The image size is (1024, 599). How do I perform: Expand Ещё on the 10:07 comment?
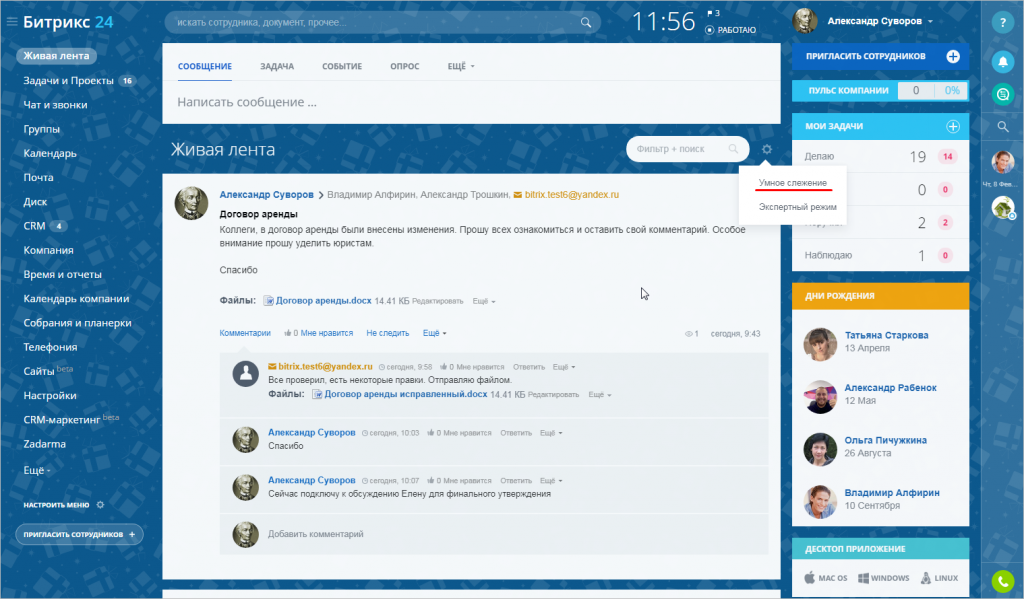click(551, 481)
